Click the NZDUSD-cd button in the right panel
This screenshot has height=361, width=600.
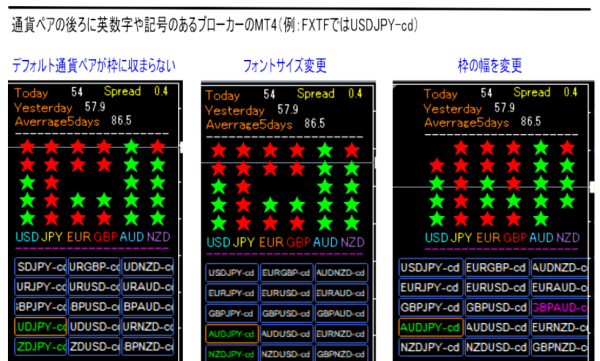click(497, 347)
